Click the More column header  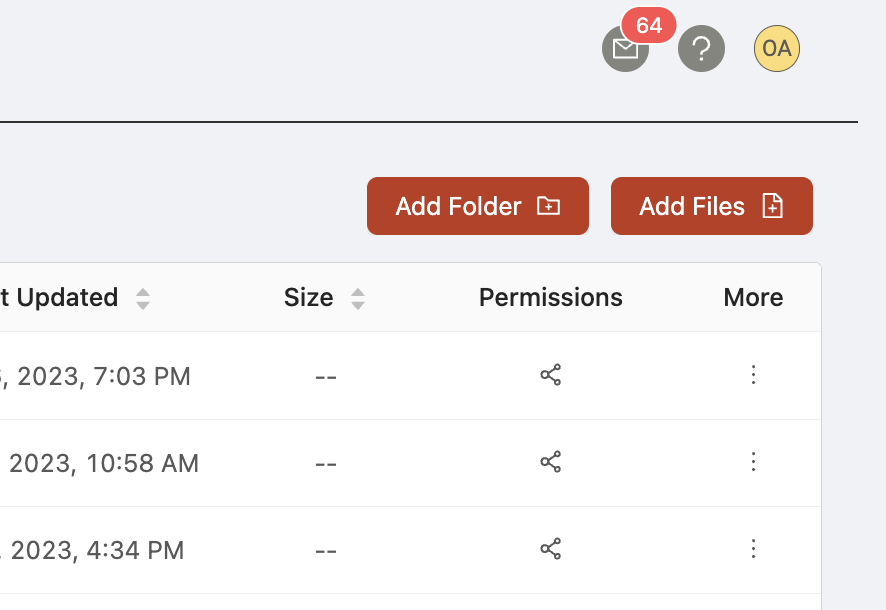pyautogui.click(x=753, y=298)
